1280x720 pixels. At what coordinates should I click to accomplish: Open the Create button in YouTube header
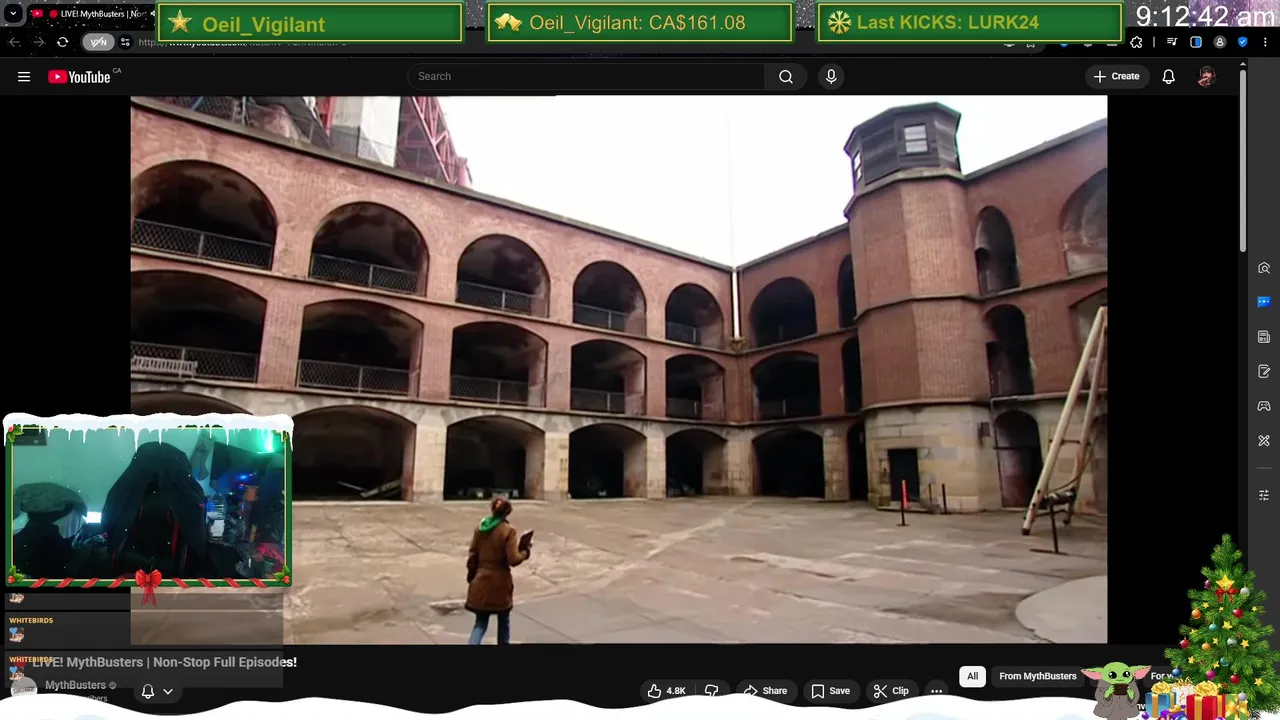click(1116, 76)
